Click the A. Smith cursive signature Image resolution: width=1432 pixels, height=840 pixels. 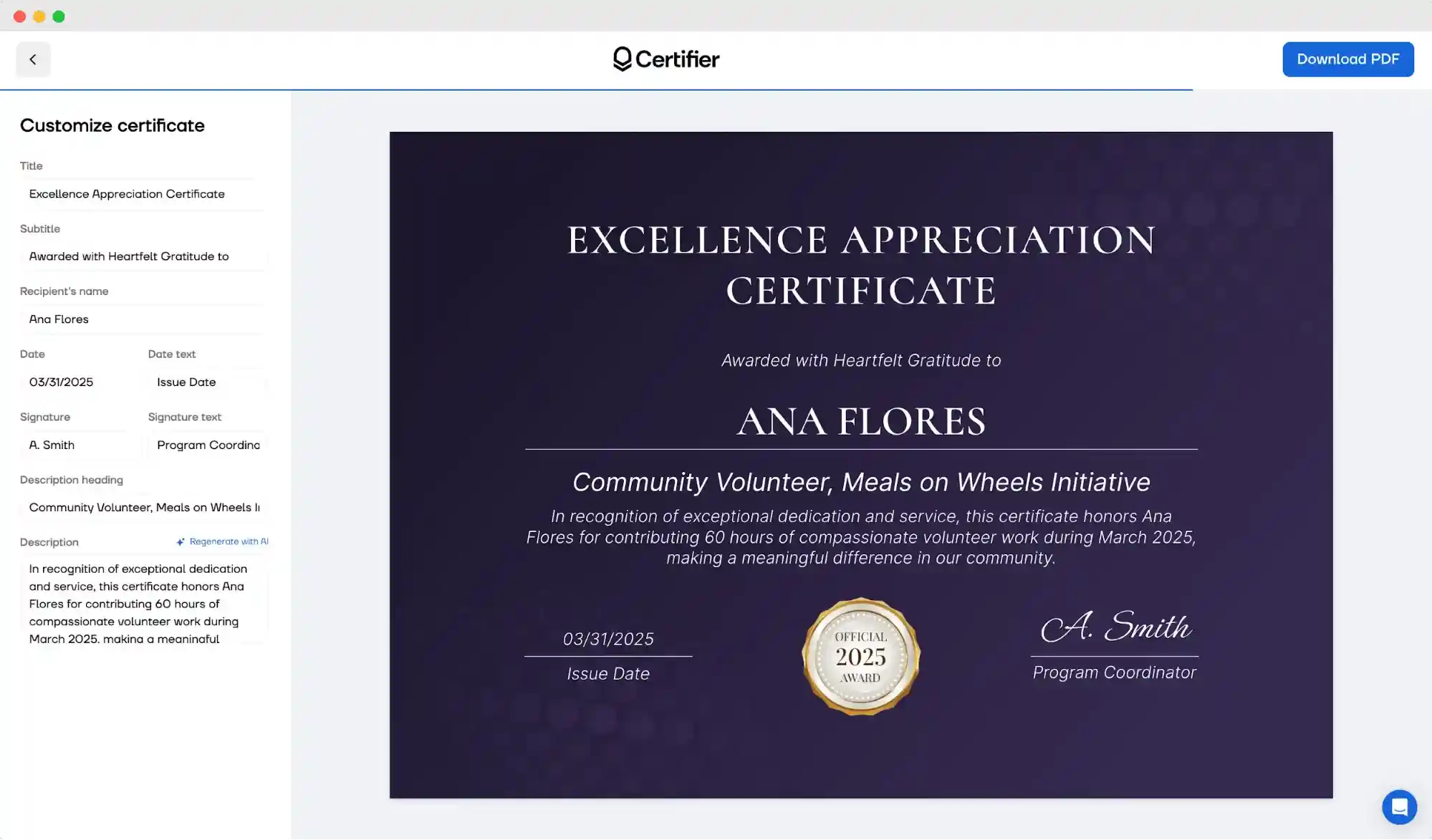(1115, 627)
